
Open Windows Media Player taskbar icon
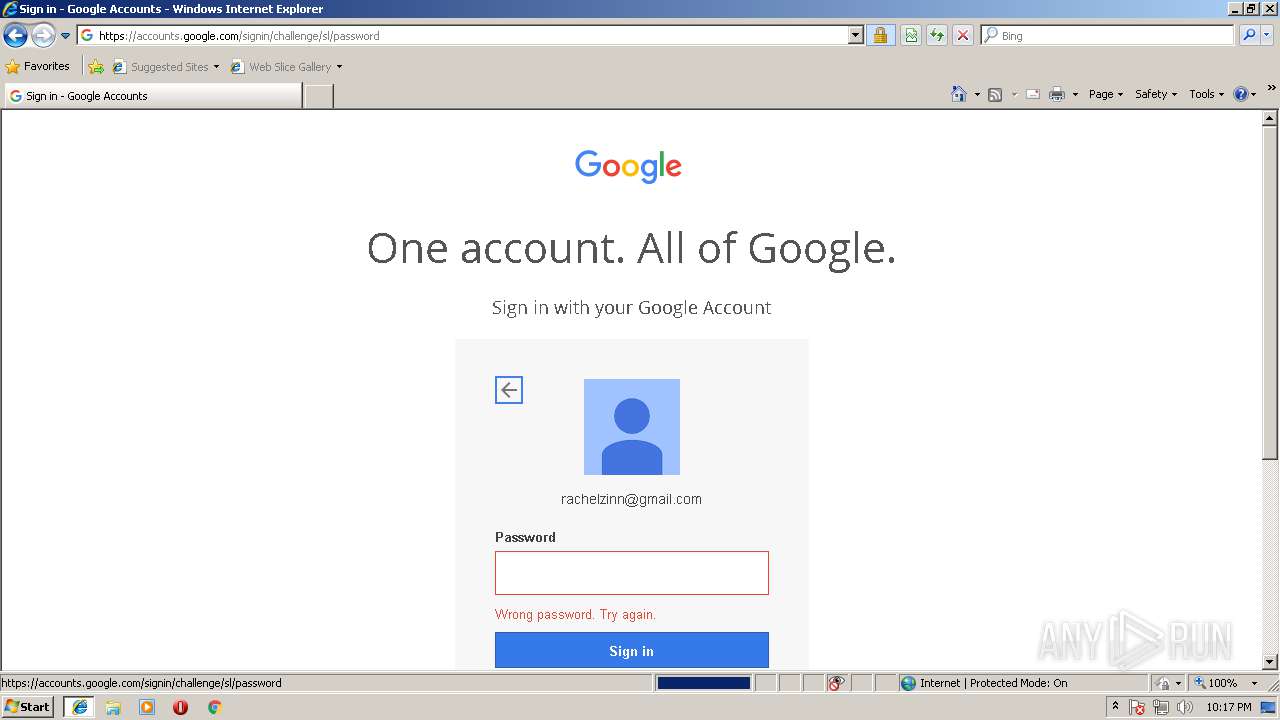(147, 707)
